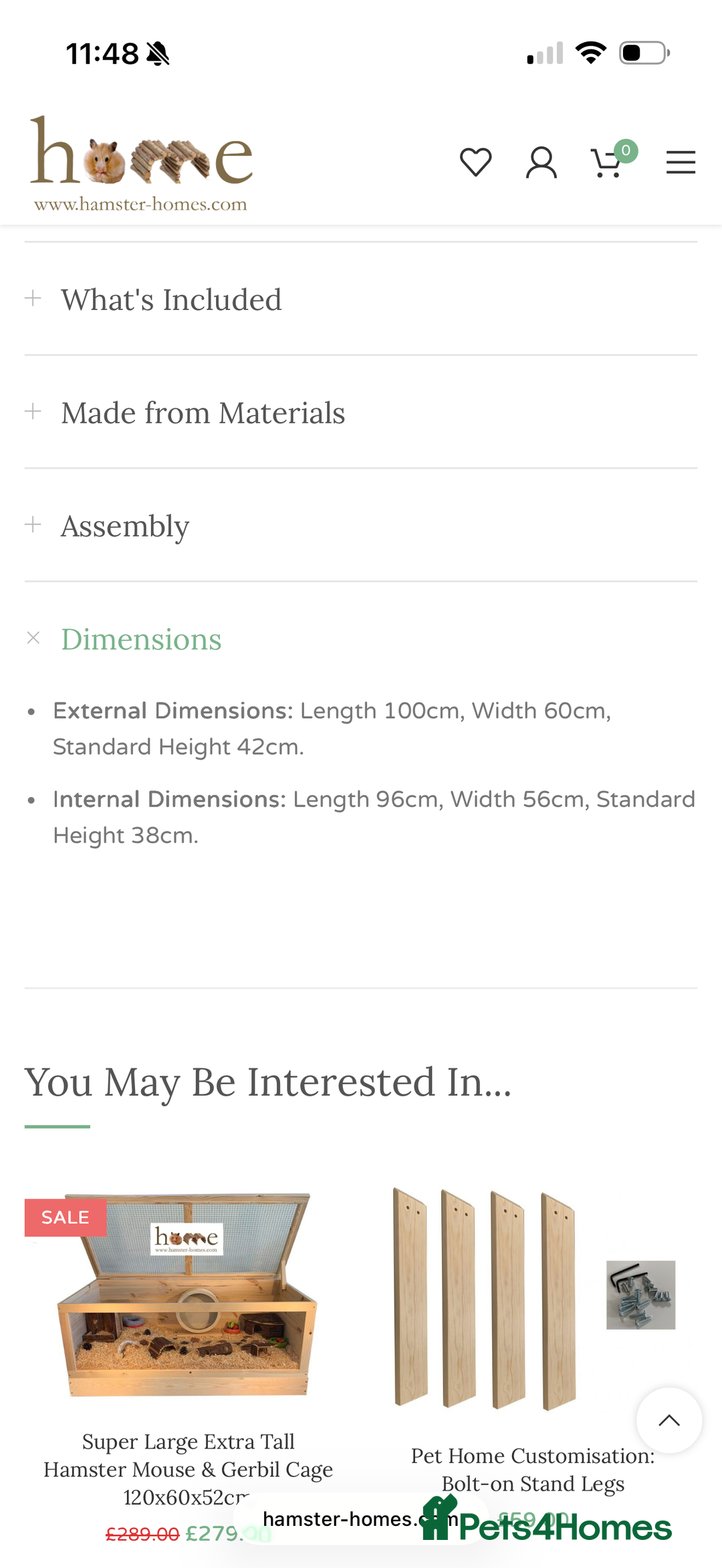
Task: Expand Assembly via plus sign
Action: (33, 524)
